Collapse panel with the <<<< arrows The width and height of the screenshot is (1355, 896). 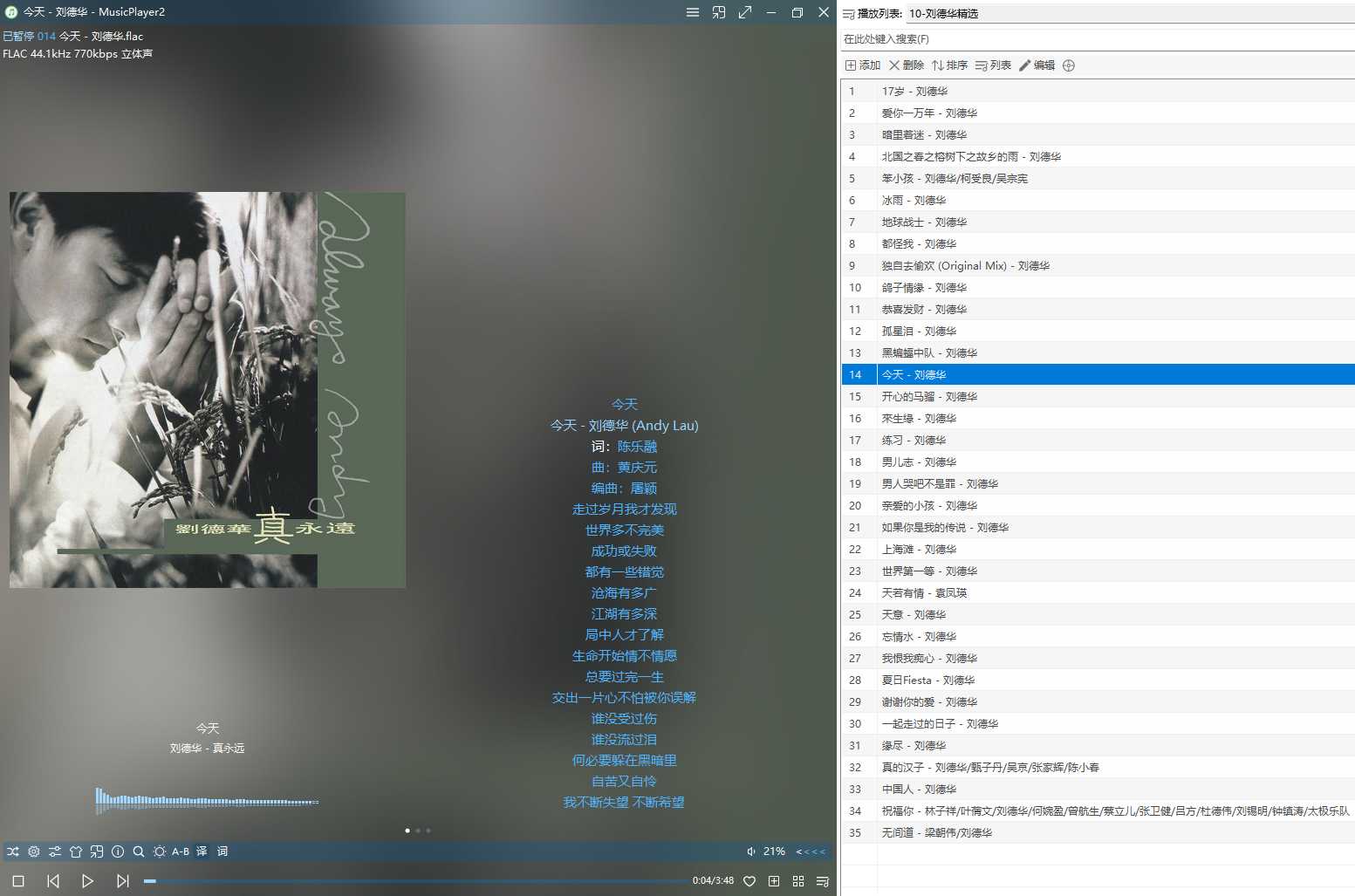(811, 852)
